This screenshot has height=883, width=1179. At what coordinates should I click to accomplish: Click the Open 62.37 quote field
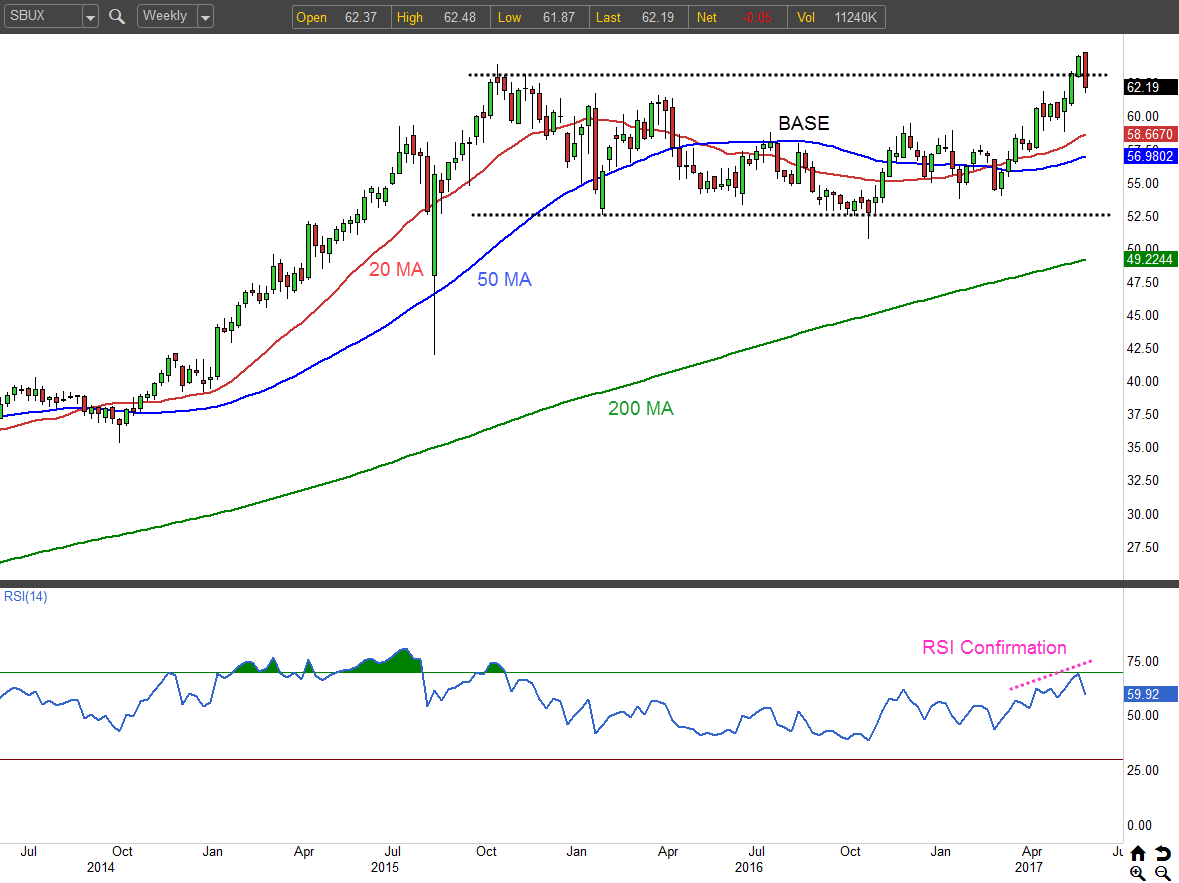coord(342,17)
